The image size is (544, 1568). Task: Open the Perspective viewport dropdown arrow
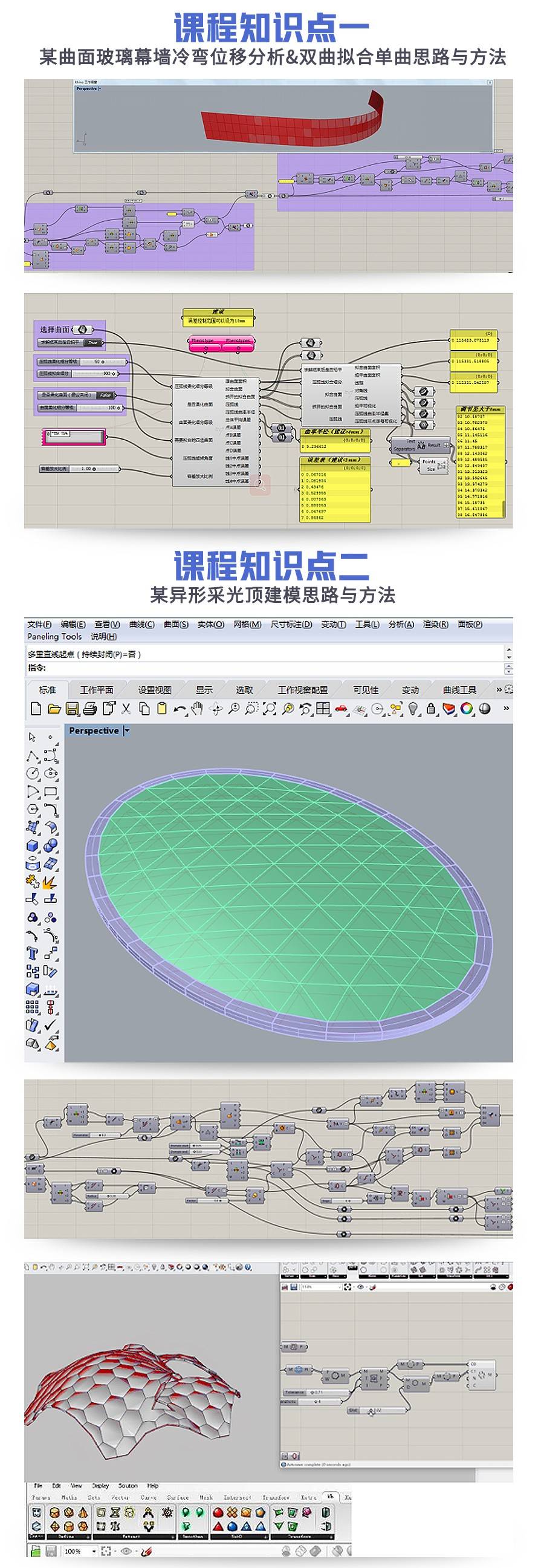pos(126,730)
